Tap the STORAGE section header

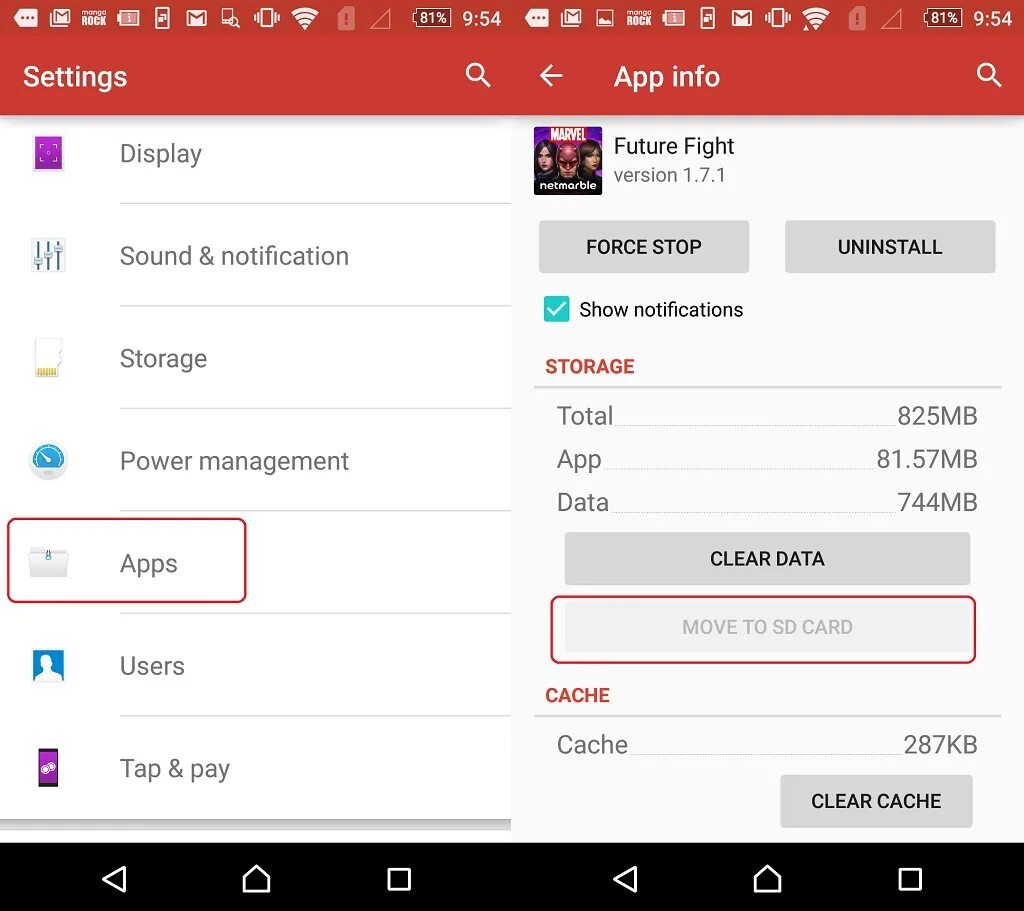[590, 366]
